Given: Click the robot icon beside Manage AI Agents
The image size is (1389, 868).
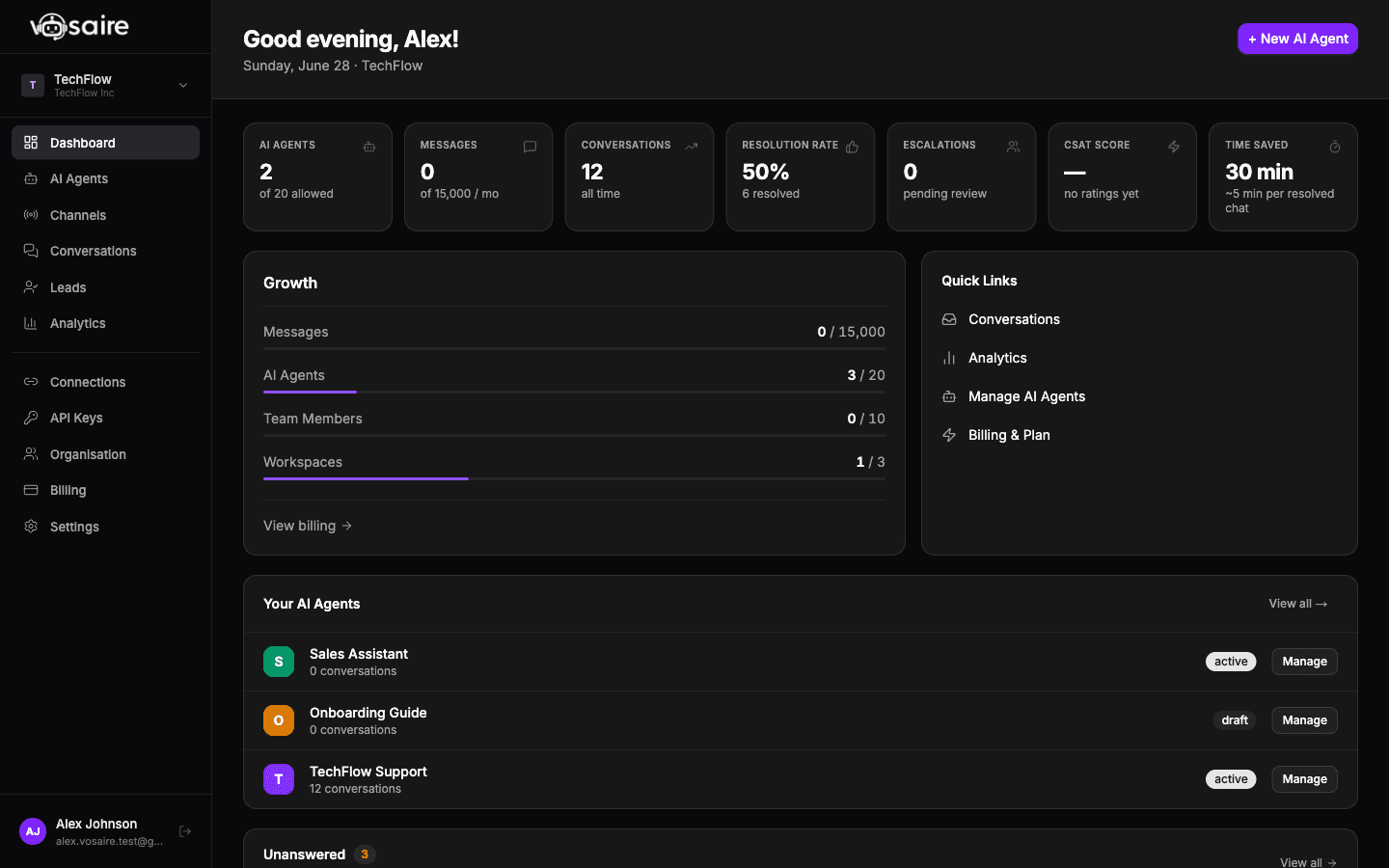Looking at the screenshot, I should coord(949,396).
